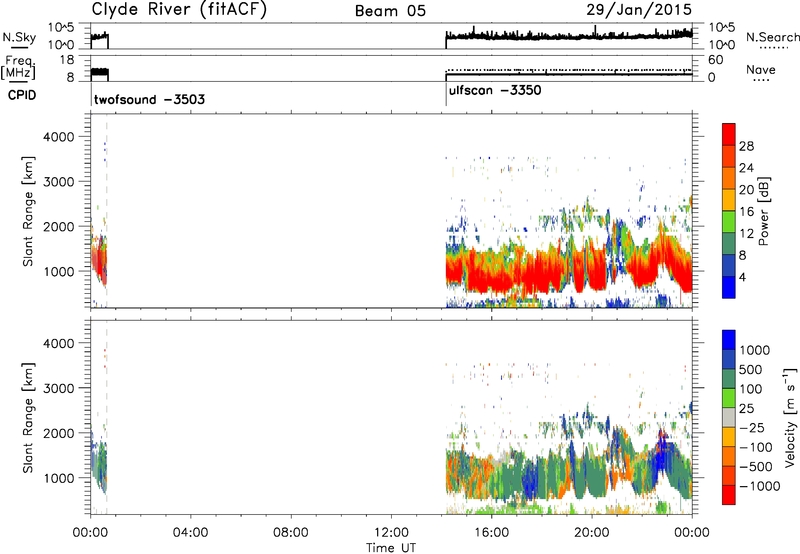Click the 'Power [dB]' colorbar title
800x554 pixels.
click(763, 211)
